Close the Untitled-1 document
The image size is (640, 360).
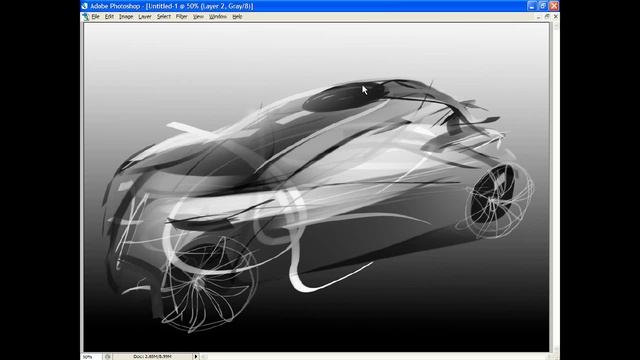pyautogui.click(x=556, y=17)
